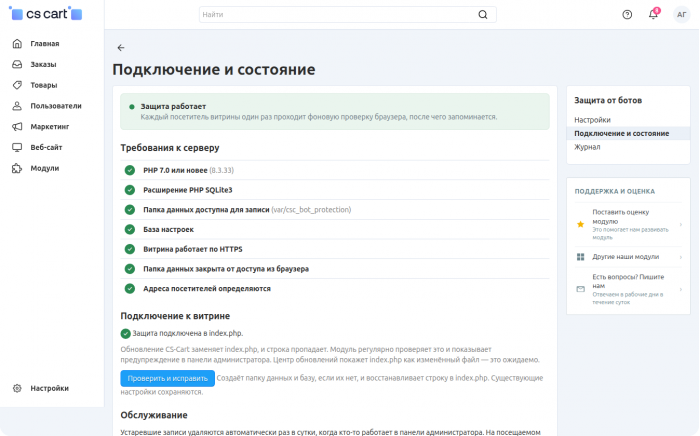Open the help question mark icon
The image size is (700, 436).
click(627, 15)
